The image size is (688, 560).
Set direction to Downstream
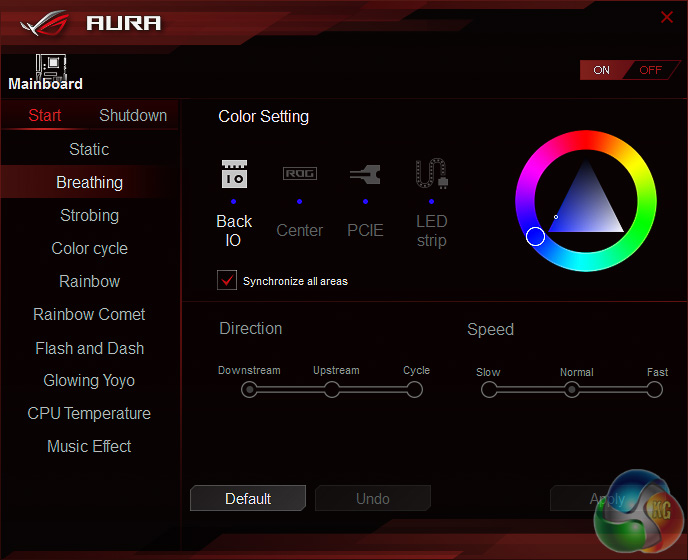pyautogui.click(x=249, y=389)
